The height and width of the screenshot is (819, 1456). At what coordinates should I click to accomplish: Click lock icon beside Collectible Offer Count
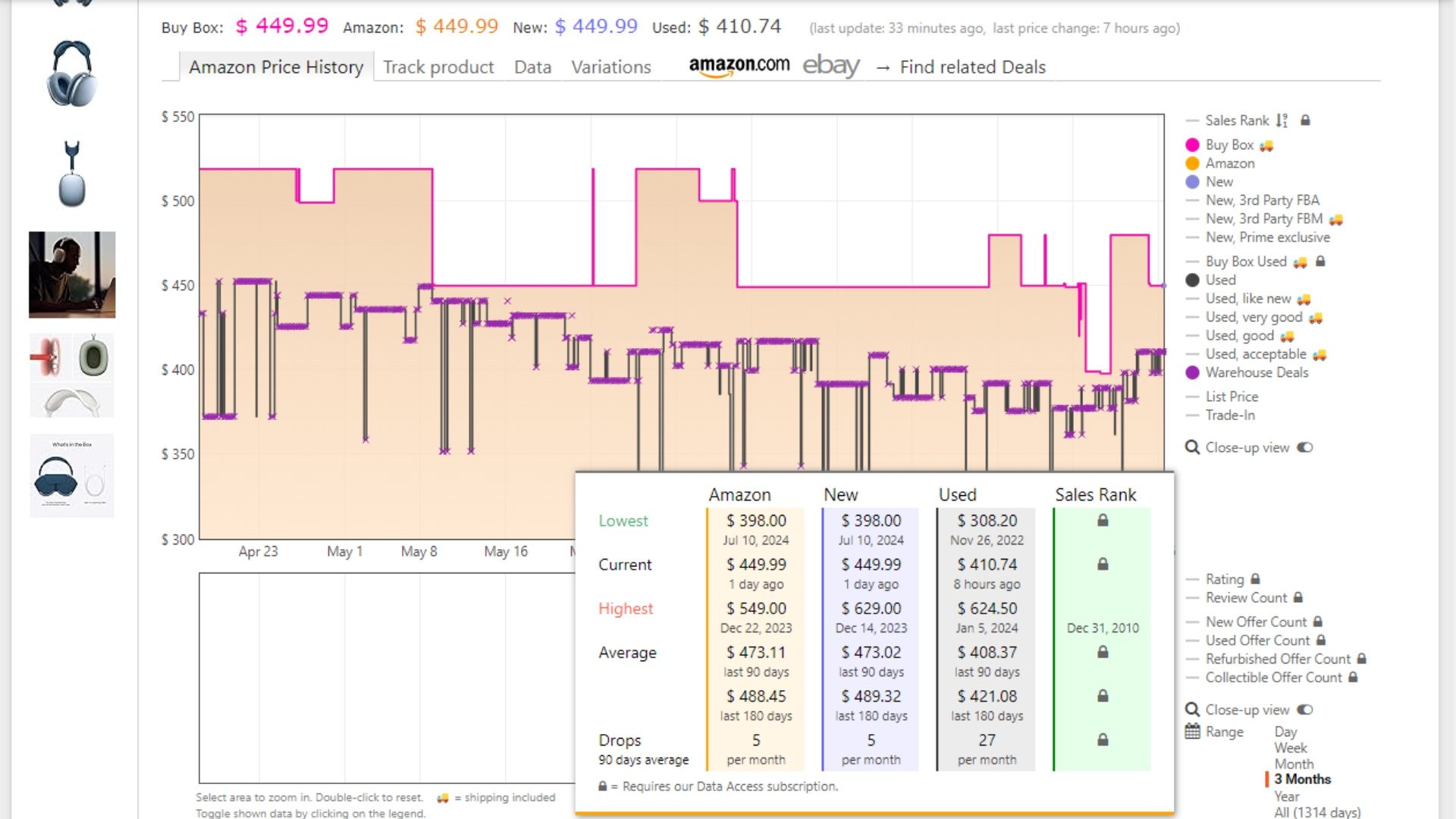(1352, 677)
